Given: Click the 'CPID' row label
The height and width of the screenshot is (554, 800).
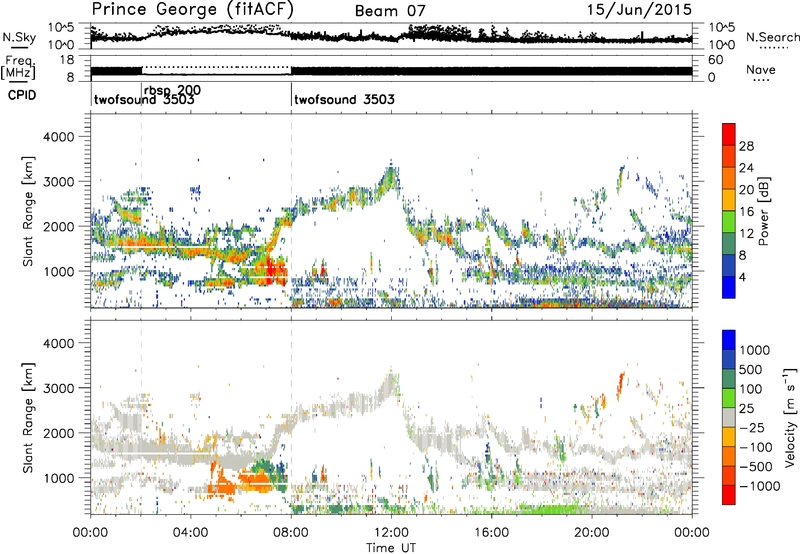Looking at the screenshot, I should click(x=22, y=95).
